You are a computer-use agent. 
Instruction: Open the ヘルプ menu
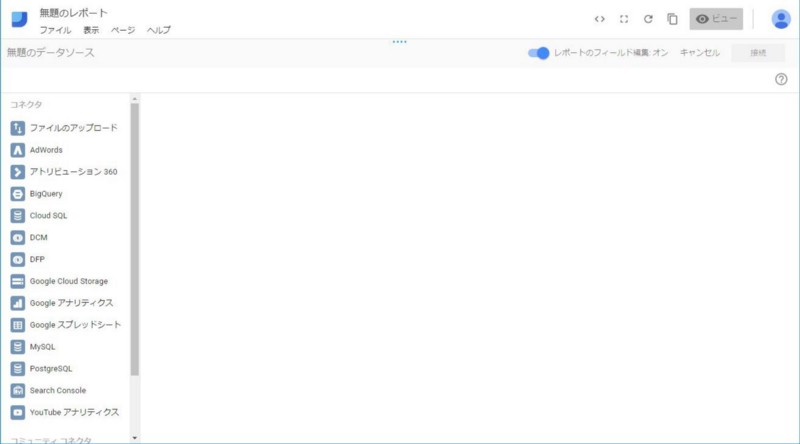pos(159,30)
